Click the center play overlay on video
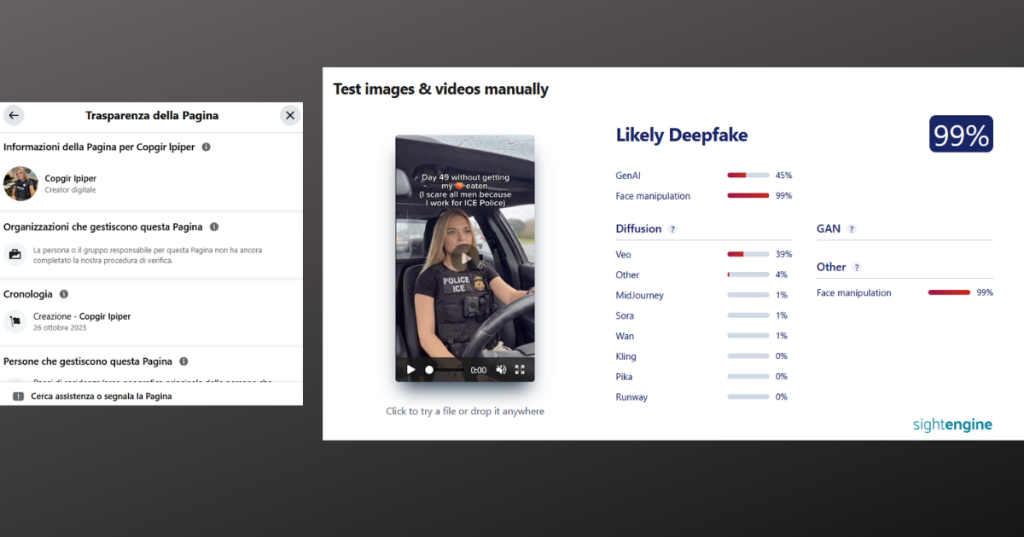 click(x=464, y=258)
